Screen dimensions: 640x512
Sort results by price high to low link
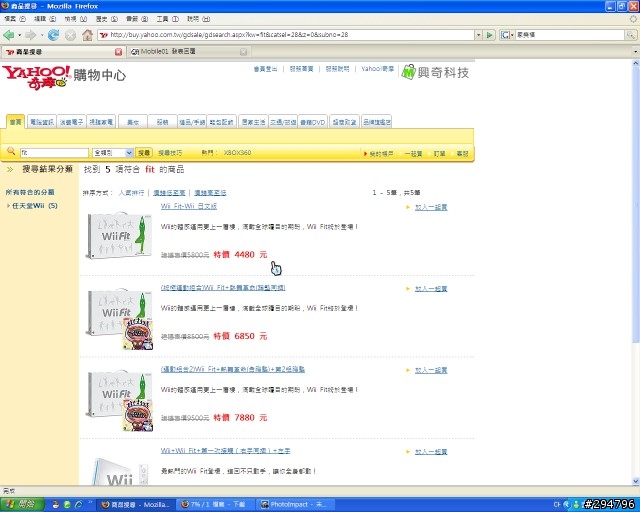pos(210,193)
